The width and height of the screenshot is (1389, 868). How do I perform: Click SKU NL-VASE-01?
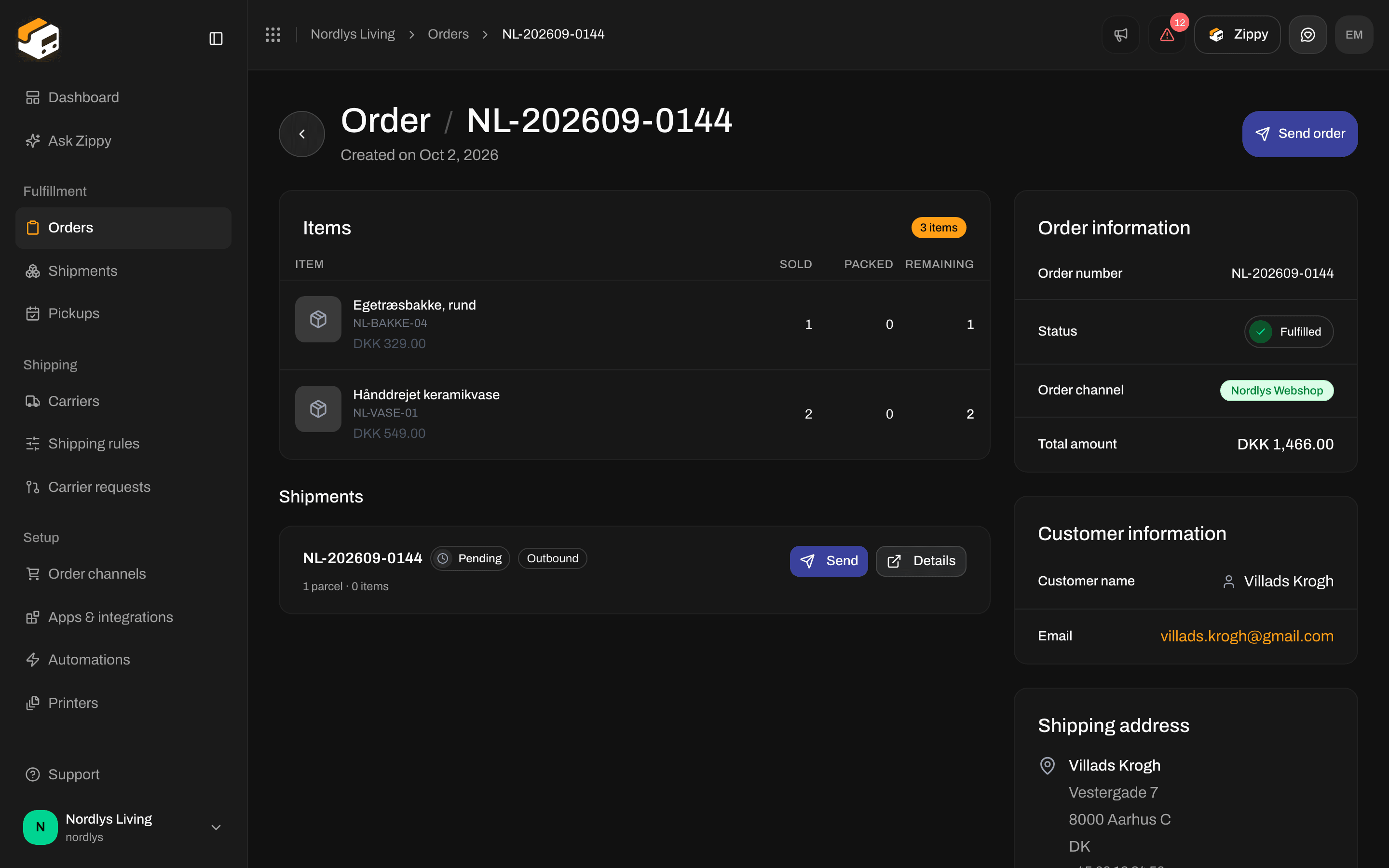(385, 413)
